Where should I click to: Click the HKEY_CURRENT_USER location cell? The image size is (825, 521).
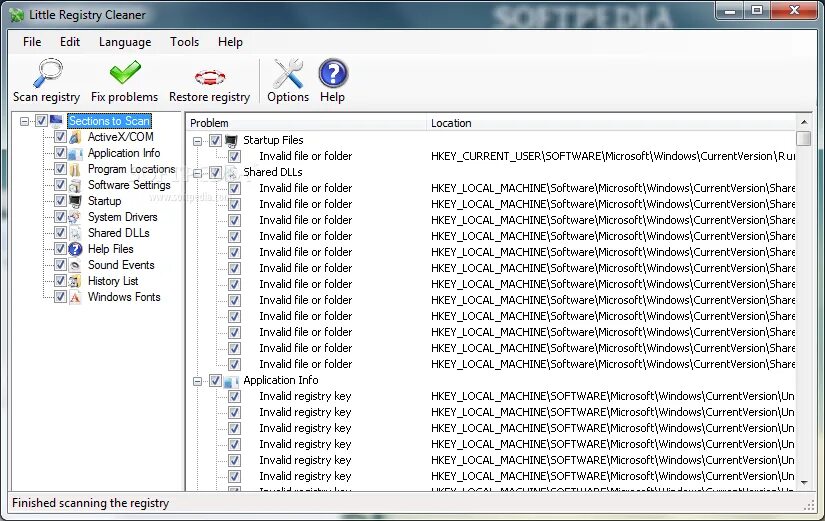tap(613, 156)
